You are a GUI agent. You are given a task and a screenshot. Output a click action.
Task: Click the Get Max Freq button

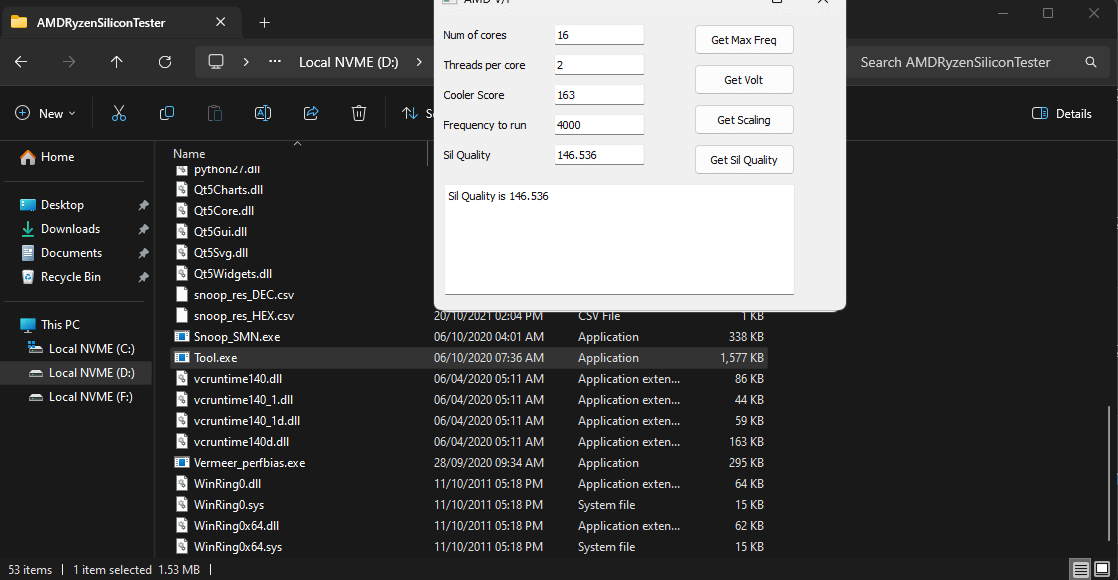744,40
